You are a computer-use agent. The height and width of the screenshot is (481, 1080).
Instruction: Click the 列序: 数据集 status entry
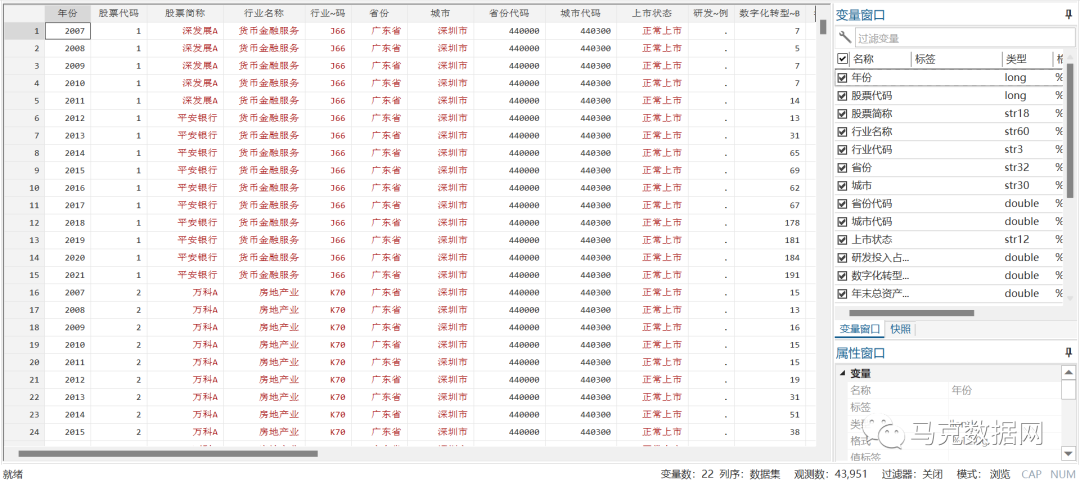tap(750, 474)
